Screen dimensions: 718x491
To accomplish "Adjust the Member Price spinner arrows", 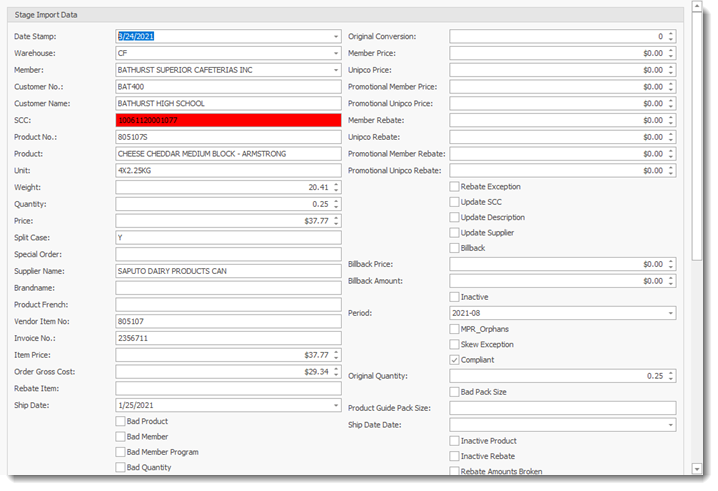I will pos(670,53).
